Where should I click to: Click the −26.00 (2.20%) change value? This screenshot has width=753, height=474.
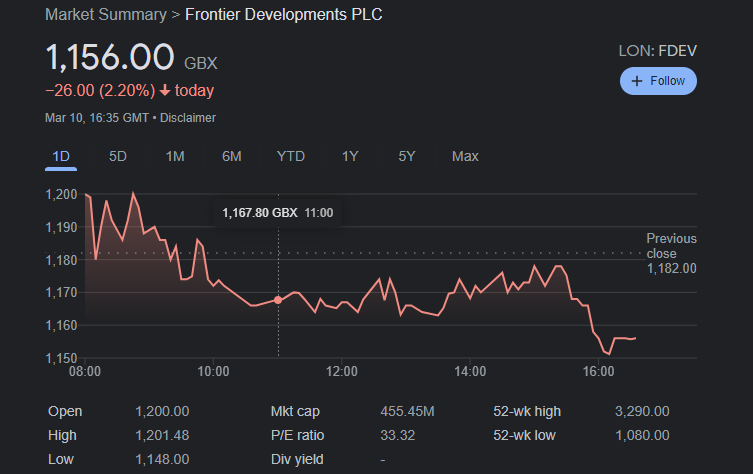point(100,90)
